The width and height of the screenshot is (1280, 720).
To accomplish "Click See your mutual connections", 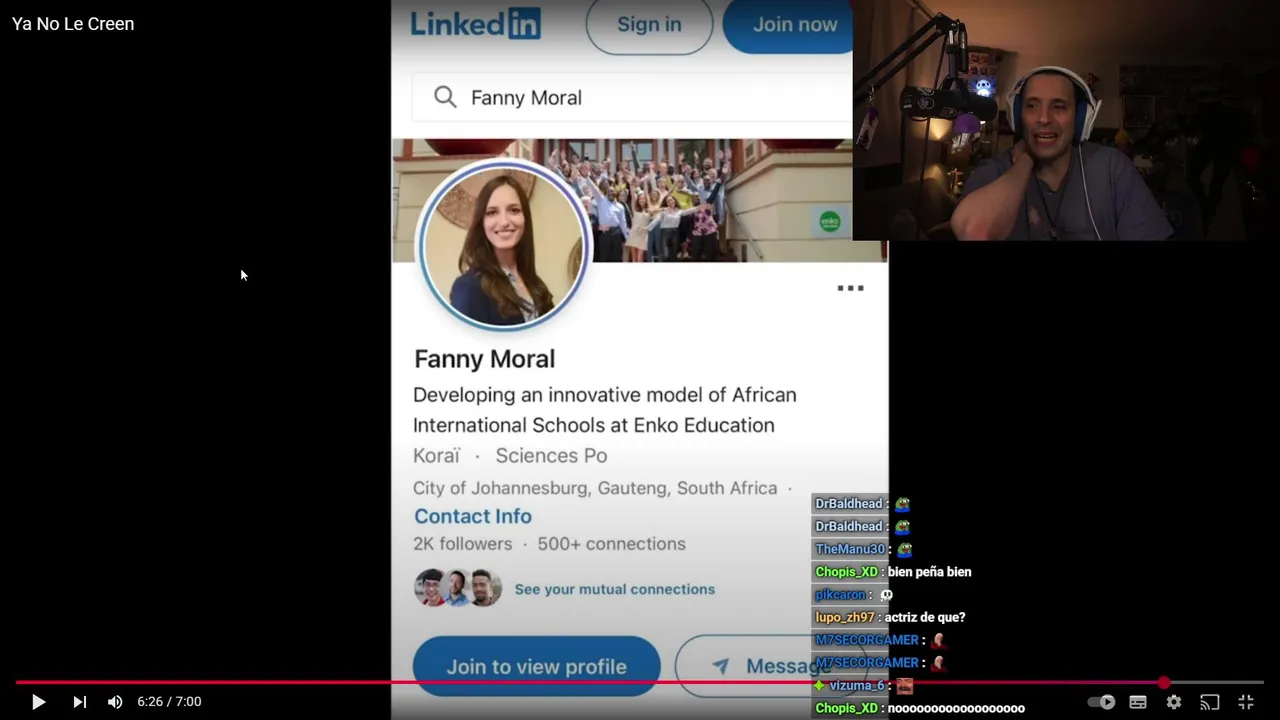I will (x=615, y=589).
